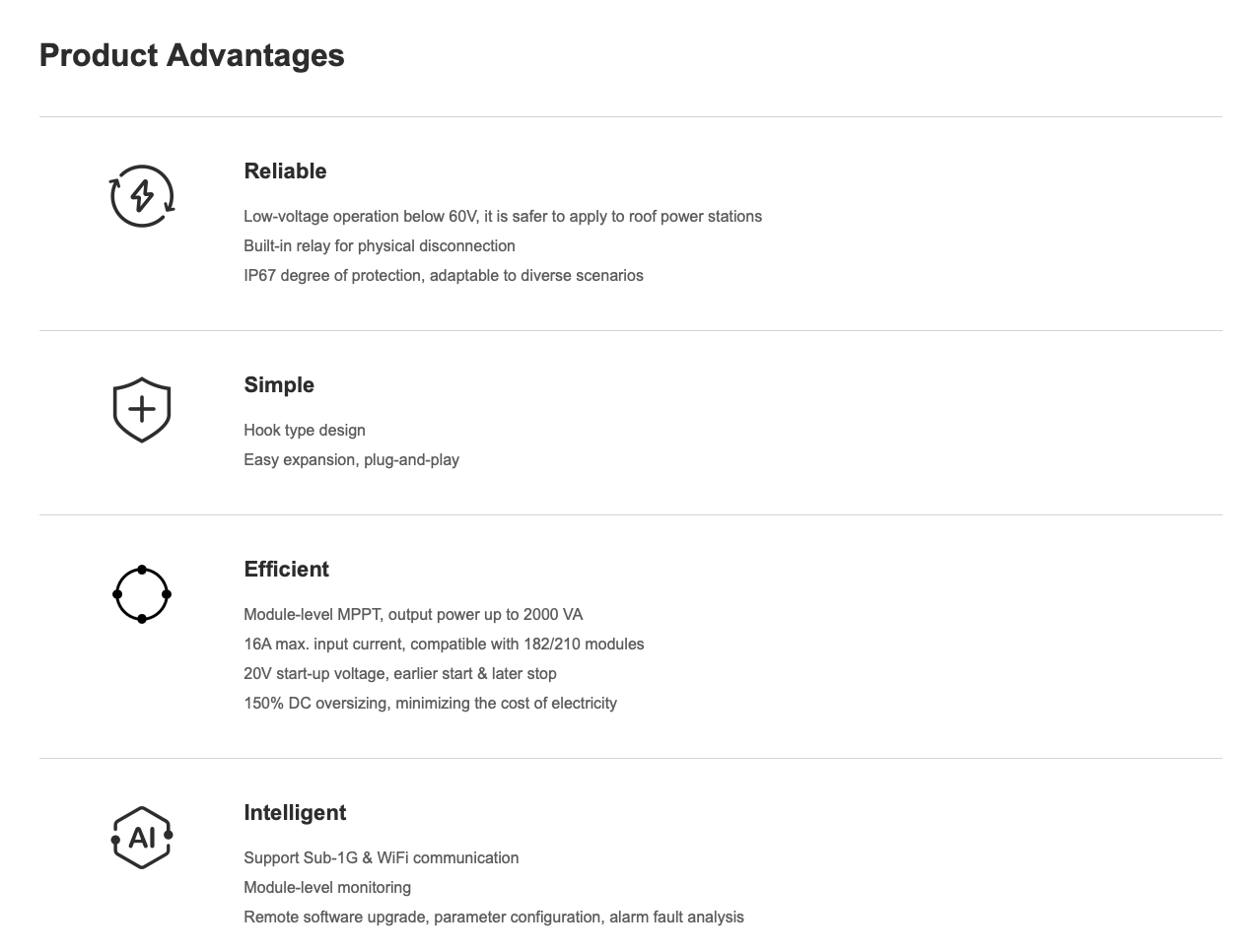This screenshot has width=1255, height=952.
Task: Click the built-in relay physical disconnection text
Action: [x=380, y=246]
